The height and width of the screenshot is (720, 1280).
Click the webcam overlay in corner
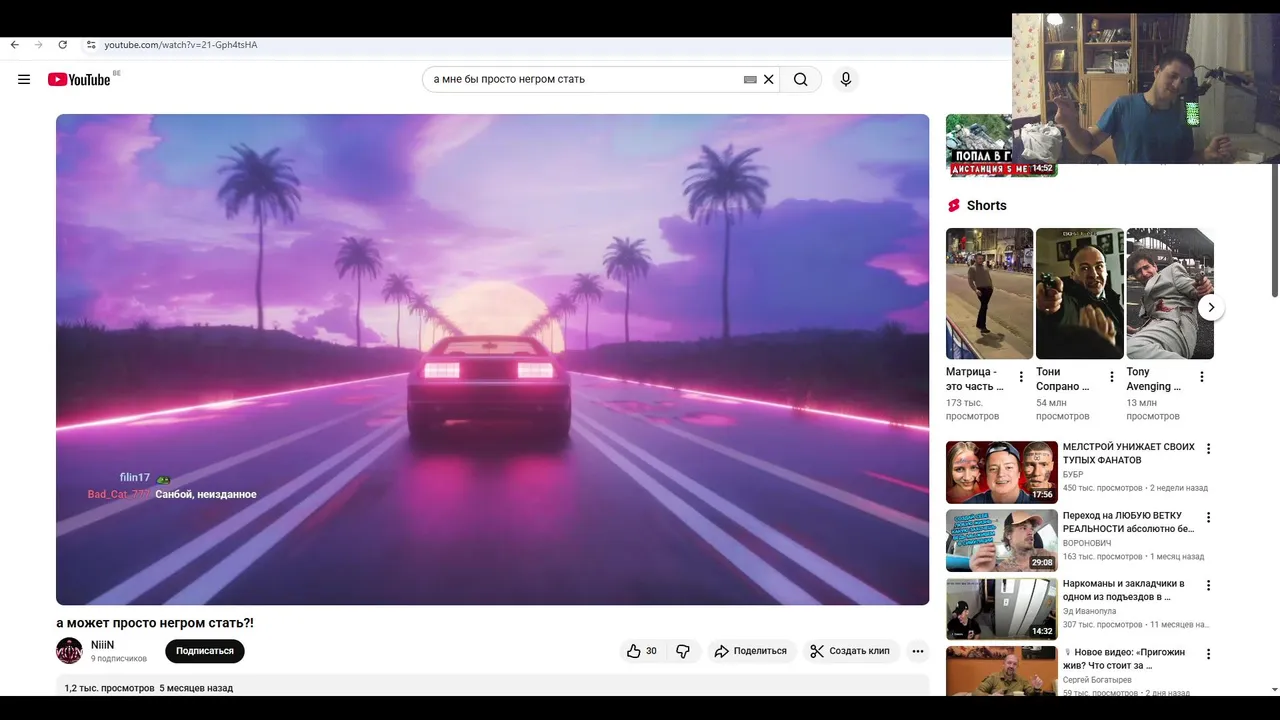[1146, 88]
